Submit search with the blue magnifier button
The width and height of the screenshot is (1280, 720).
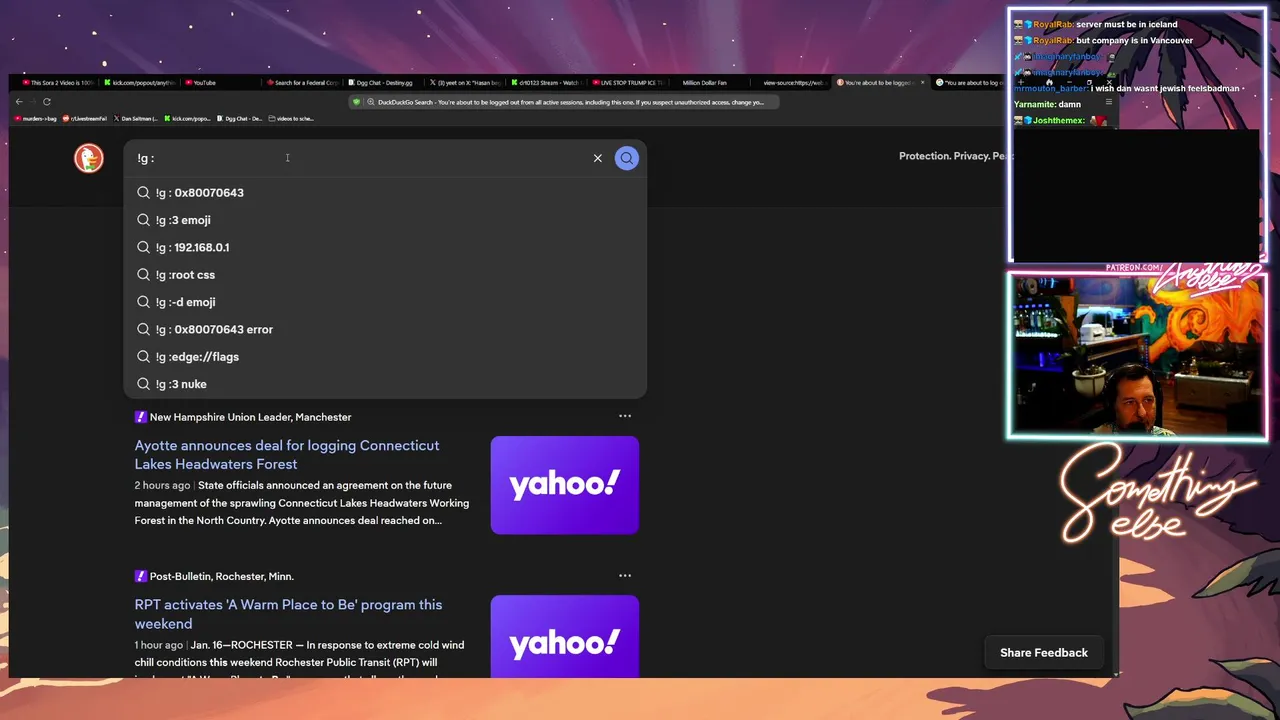click(x=627, y=158)
